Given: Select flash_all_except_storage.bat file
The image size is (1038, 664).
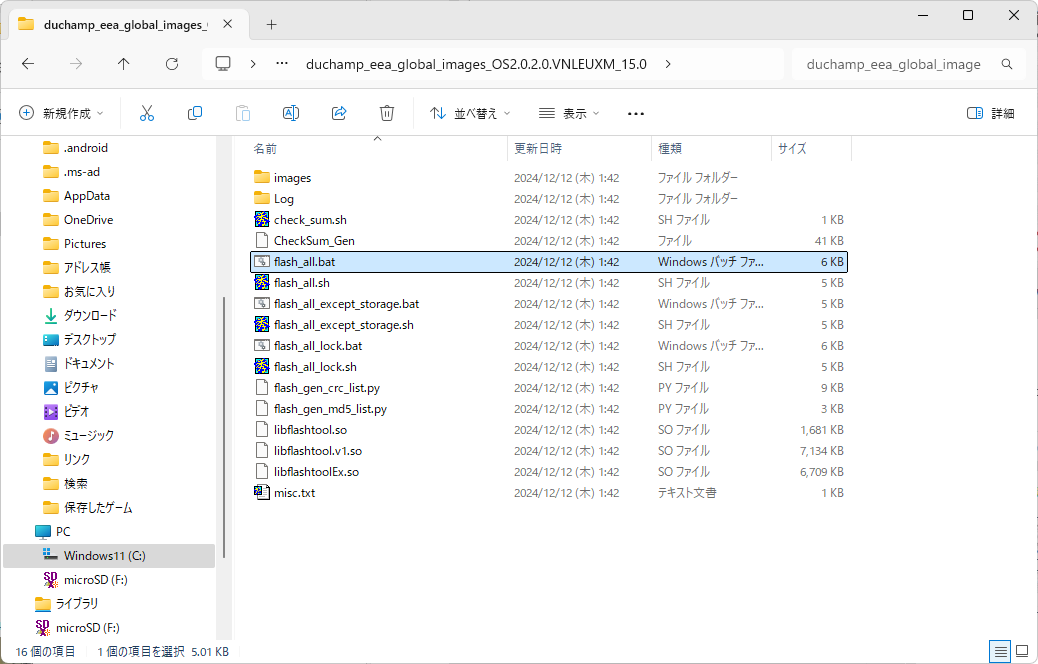Looking at the screenshot, I should coord(548,304).
